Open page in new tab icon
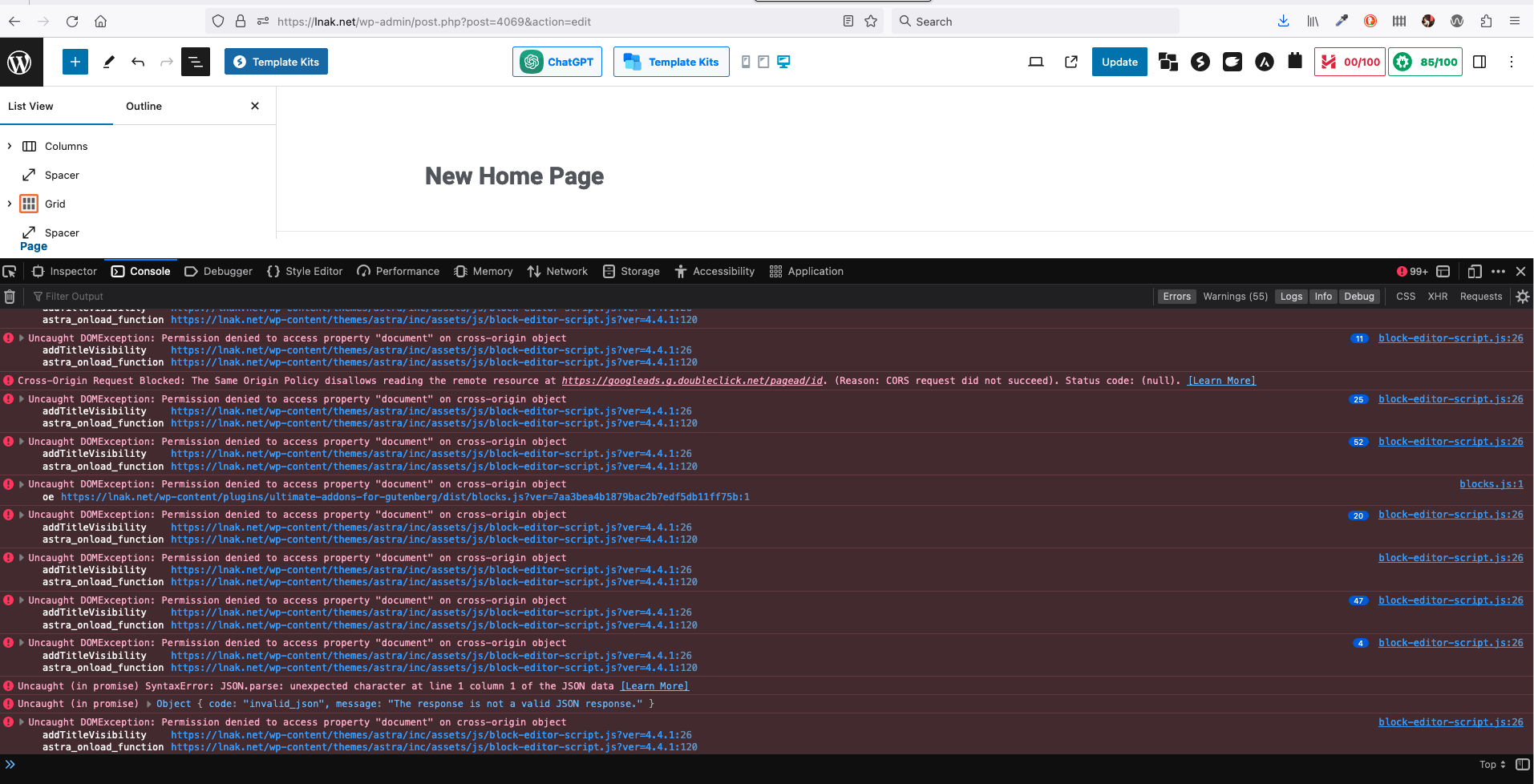This screenshot has width=1534, height=784. pyautogui.click(x=1071, y=62)
